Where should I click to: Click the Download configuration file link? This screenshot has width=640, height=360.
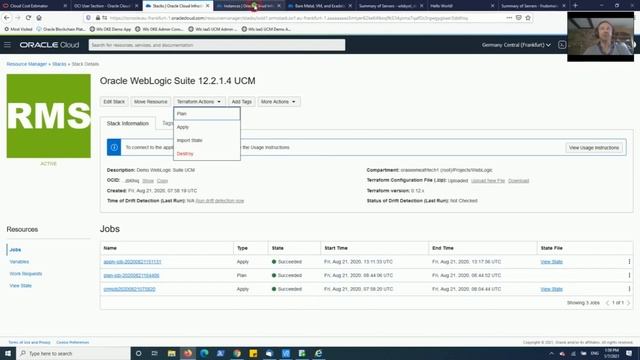click(518, 180)
